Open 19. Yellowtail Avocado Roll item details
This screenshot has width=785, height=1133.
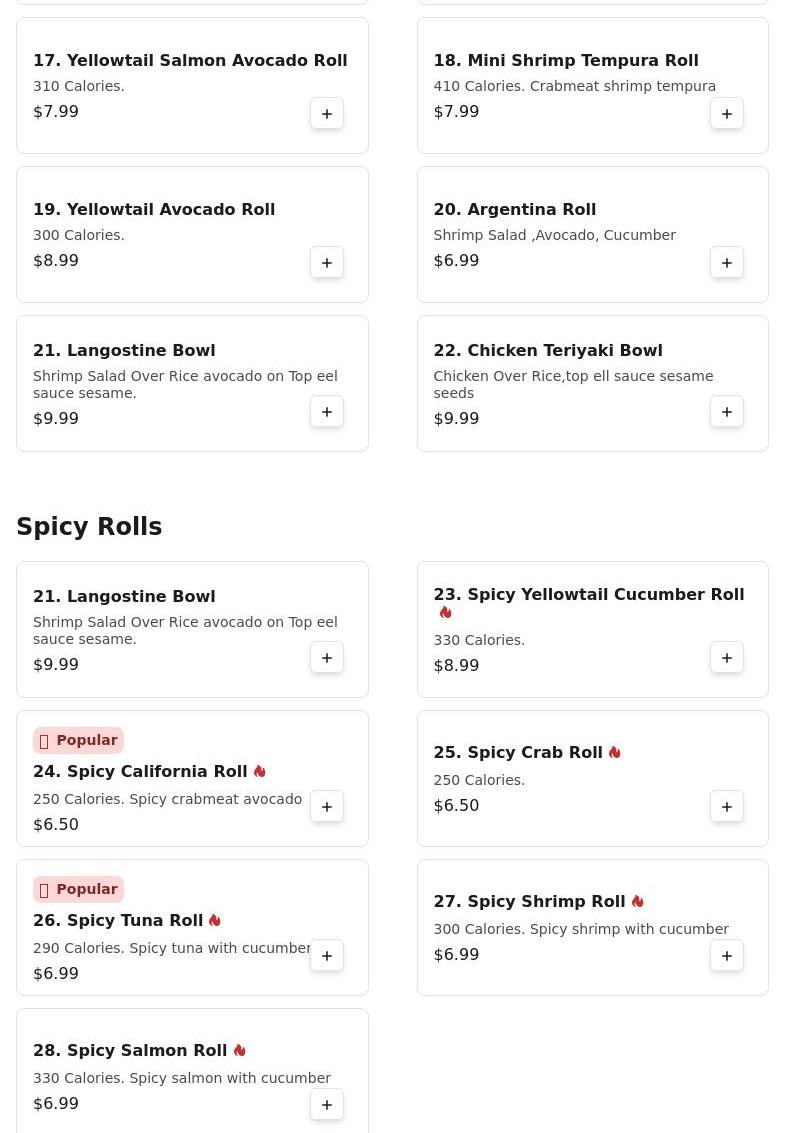[x=154, y=210]
